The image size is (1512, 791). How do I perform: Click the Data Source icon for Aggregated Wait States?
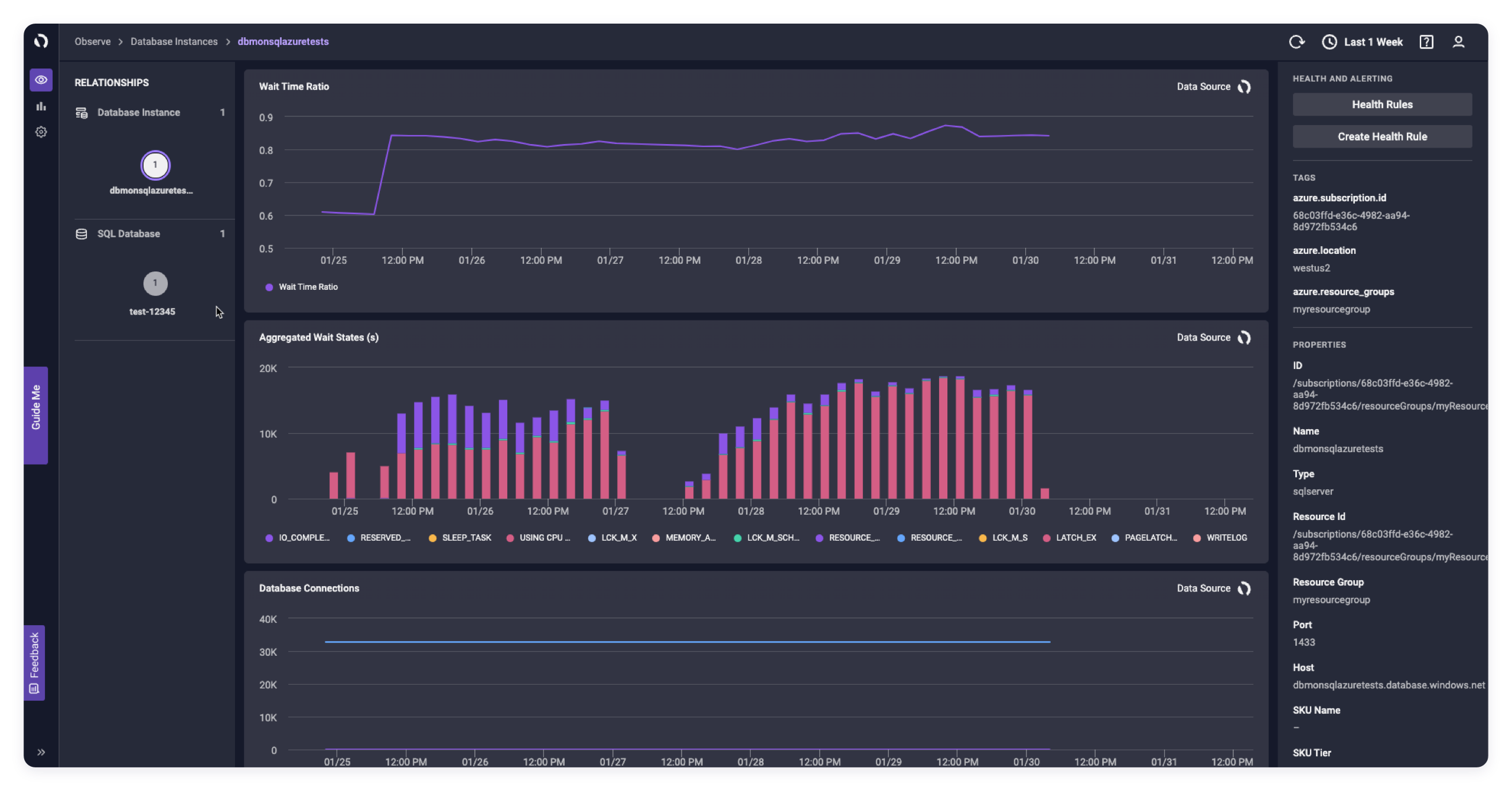coord(1244,338)
